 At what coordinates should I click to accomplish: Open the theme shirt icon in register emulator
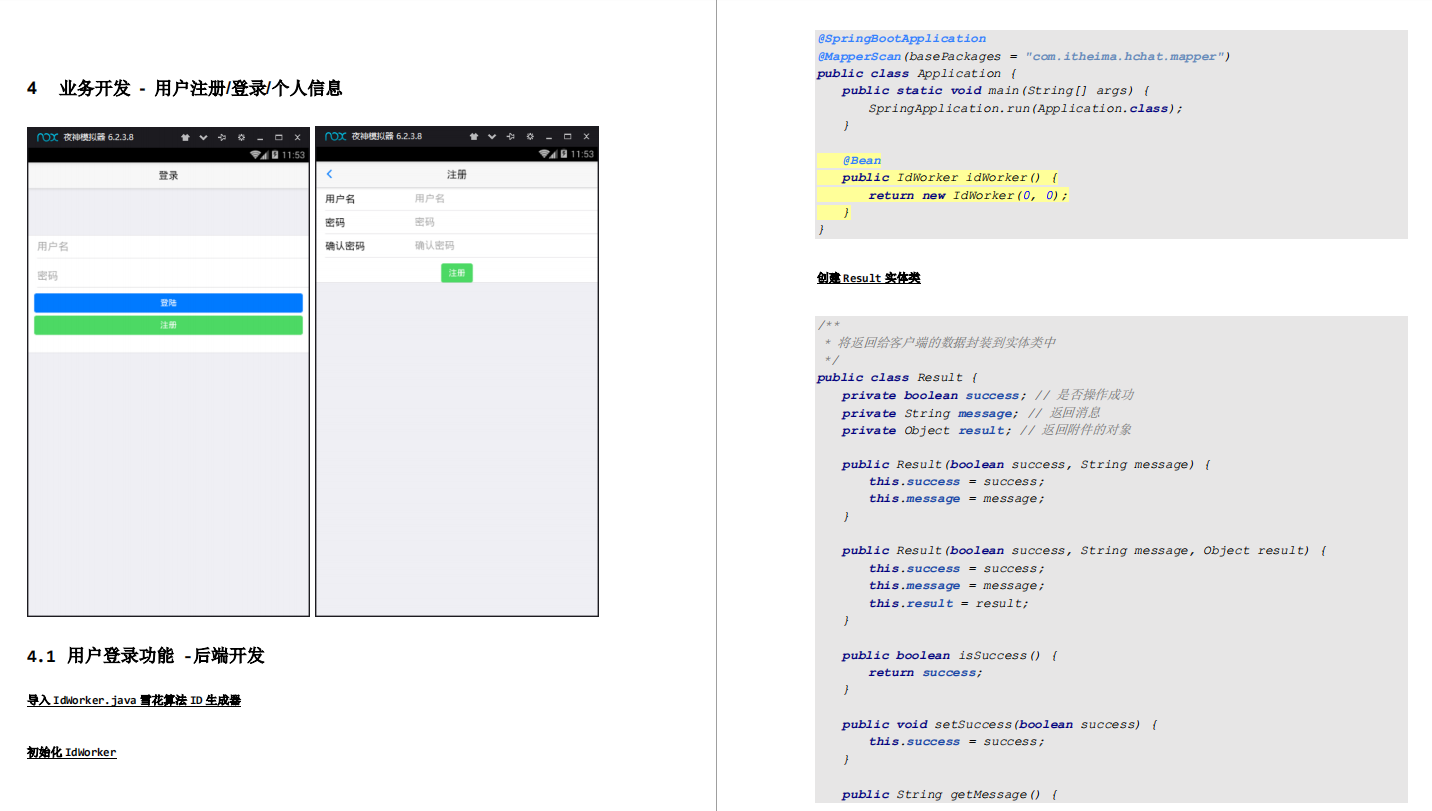point(473,136)
